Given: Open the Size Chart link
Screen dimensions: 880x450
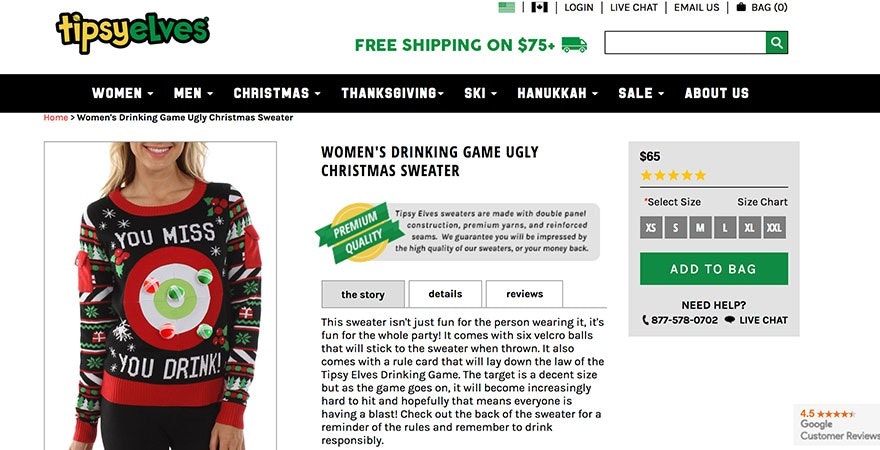Looking at the screenshot, I should pos(762,202).
